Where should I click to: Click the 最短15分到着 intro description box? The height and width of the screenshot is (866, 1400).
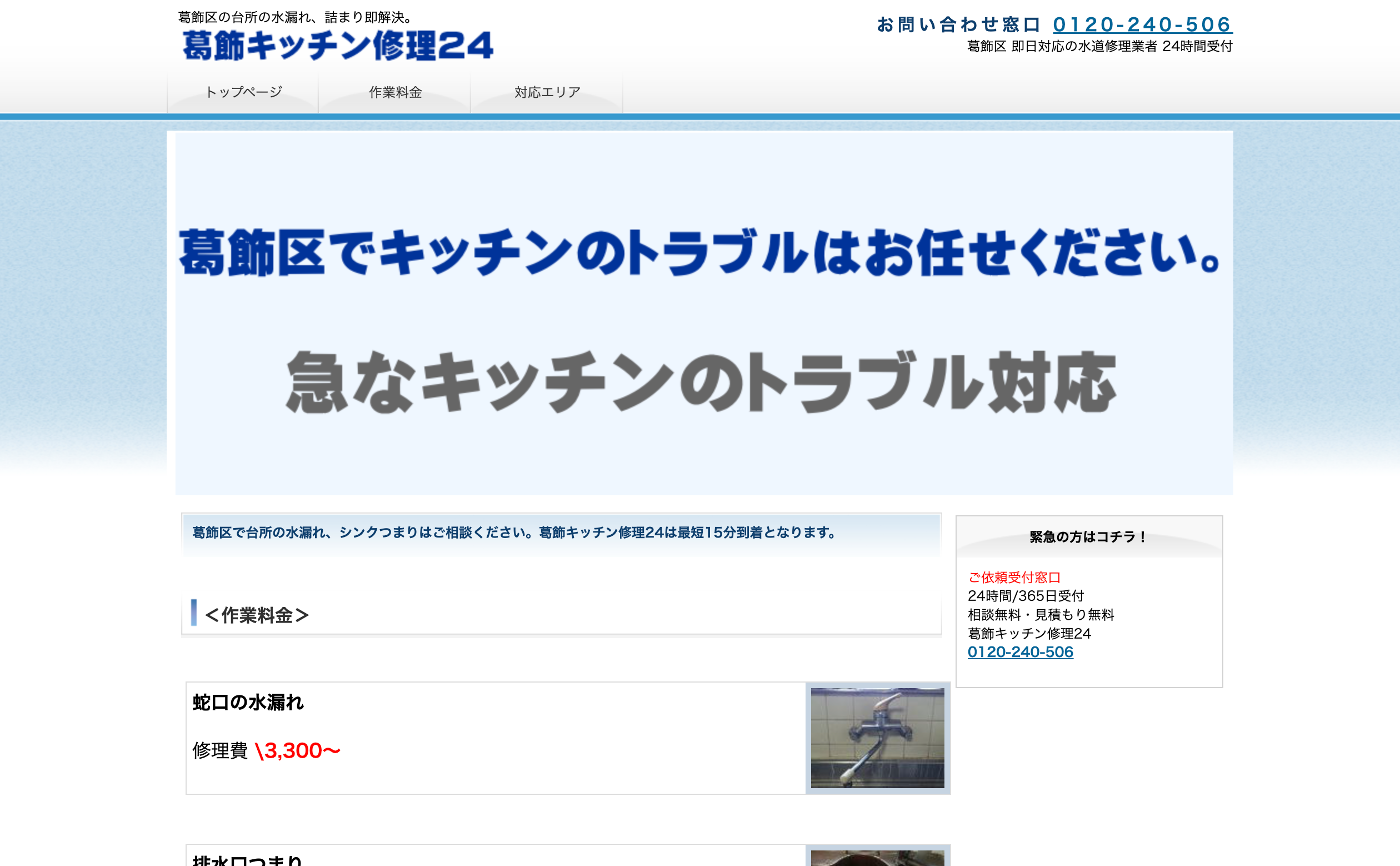click(x=513, y=532)
